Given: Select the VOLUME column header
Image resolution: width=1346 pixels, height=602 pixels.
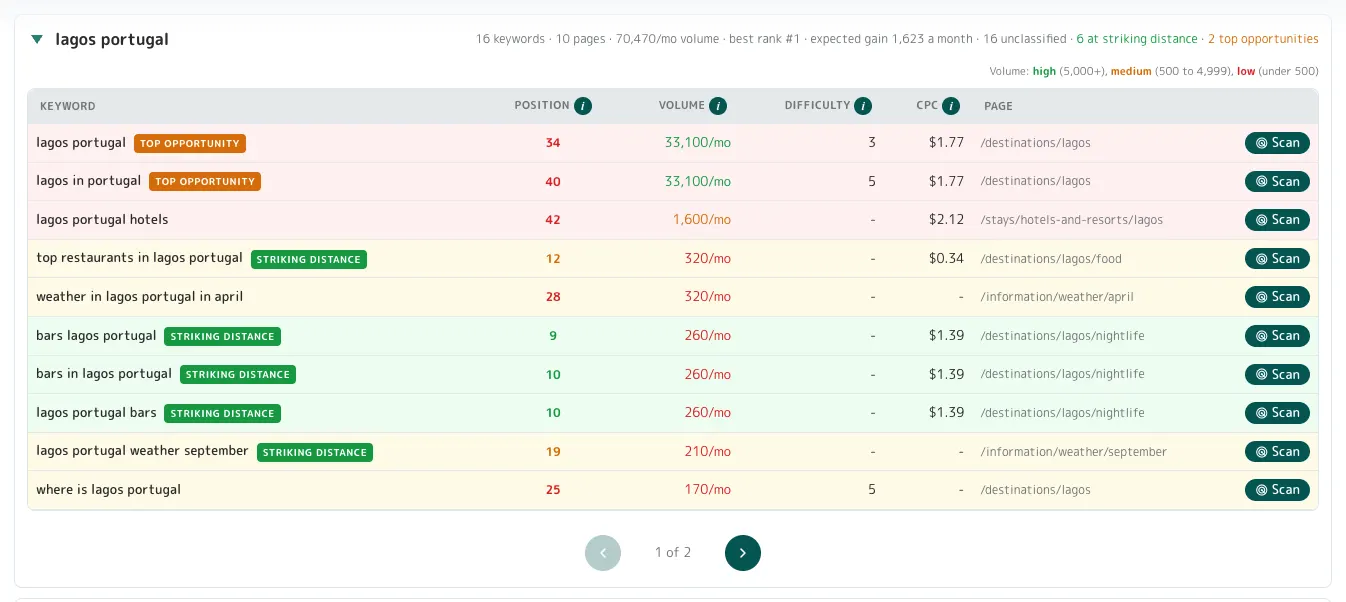Looking at the screenshot, I should coord(682,105).
